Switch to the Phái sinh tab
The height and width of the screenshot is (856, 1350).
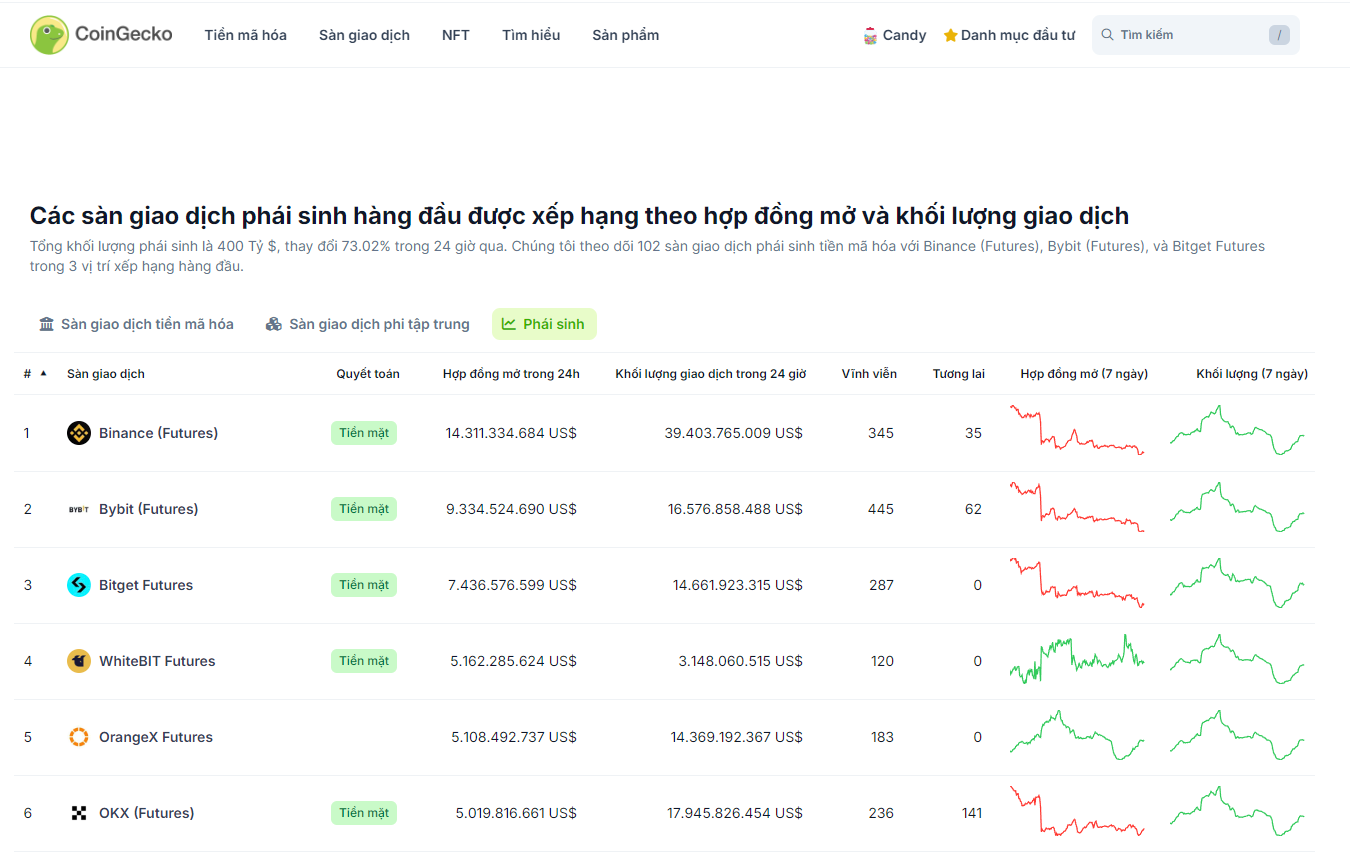pyautogui.click(x=544, y=323)
